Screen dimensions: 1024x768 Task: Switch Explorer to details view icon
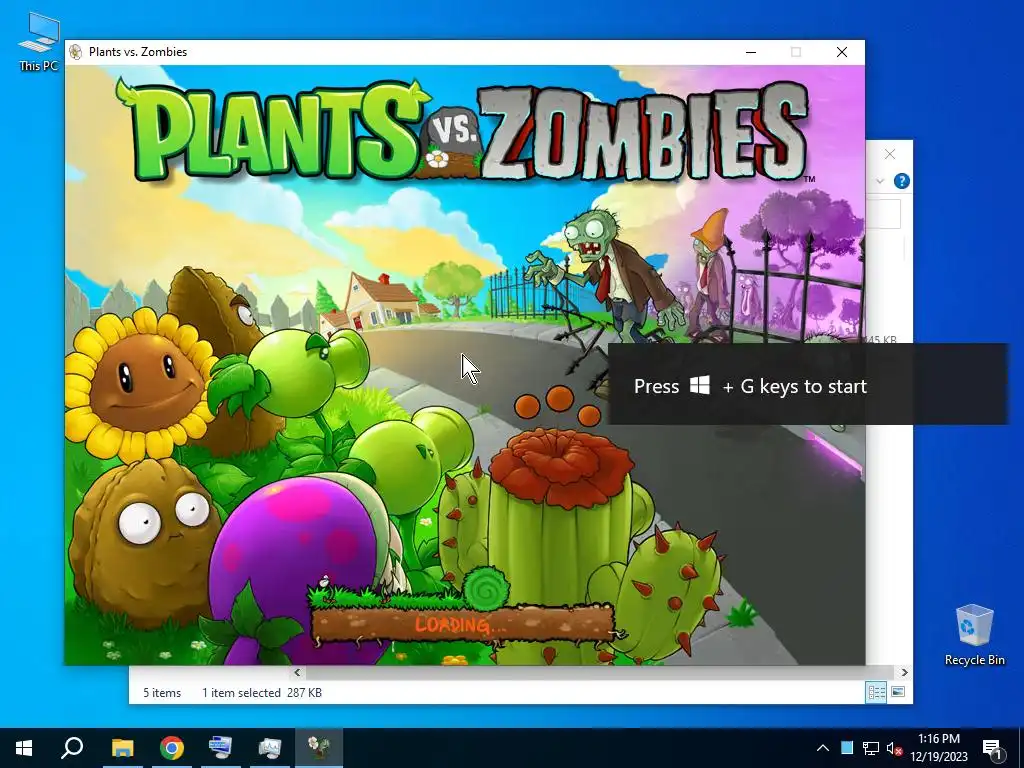tap(876, 692)
